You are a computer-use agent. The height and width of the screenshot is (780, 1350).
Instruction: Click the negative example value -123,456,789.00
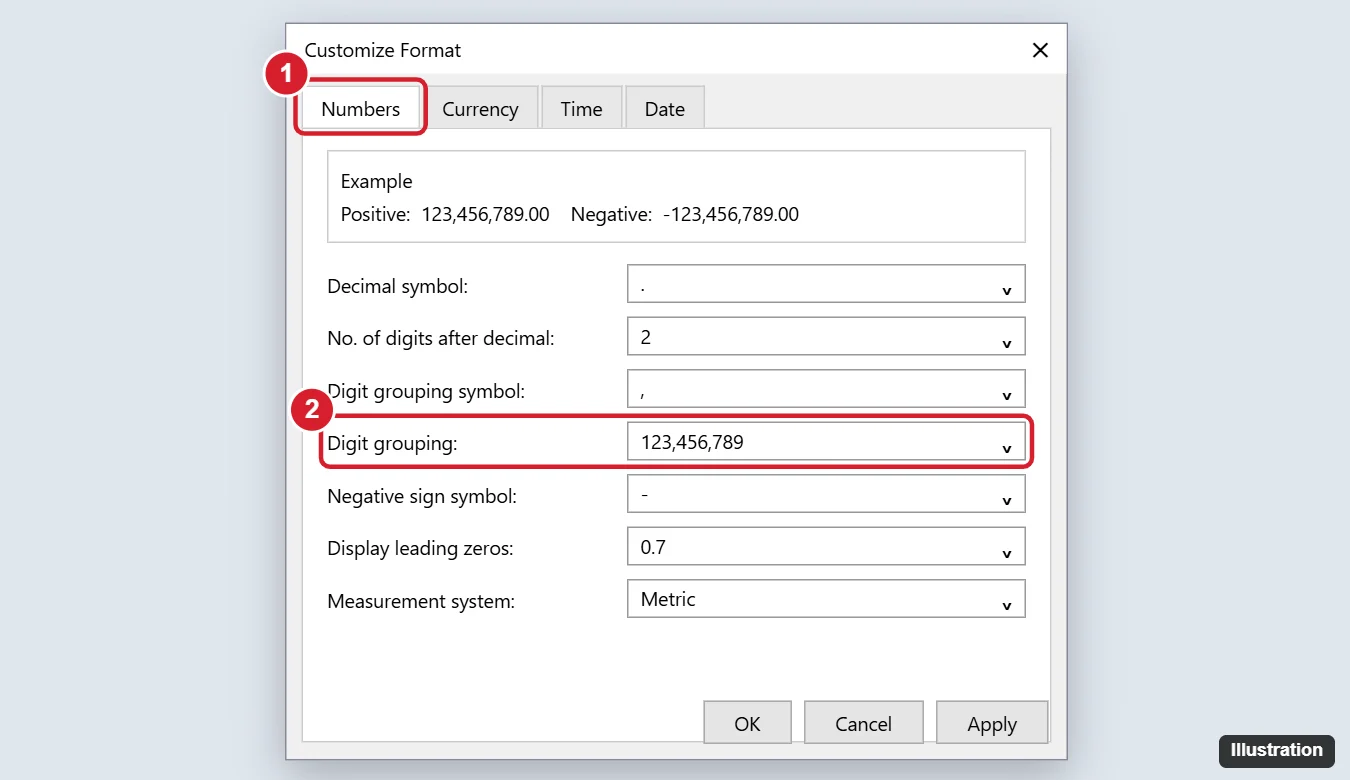pyautogui.click(x=731, y=214)
